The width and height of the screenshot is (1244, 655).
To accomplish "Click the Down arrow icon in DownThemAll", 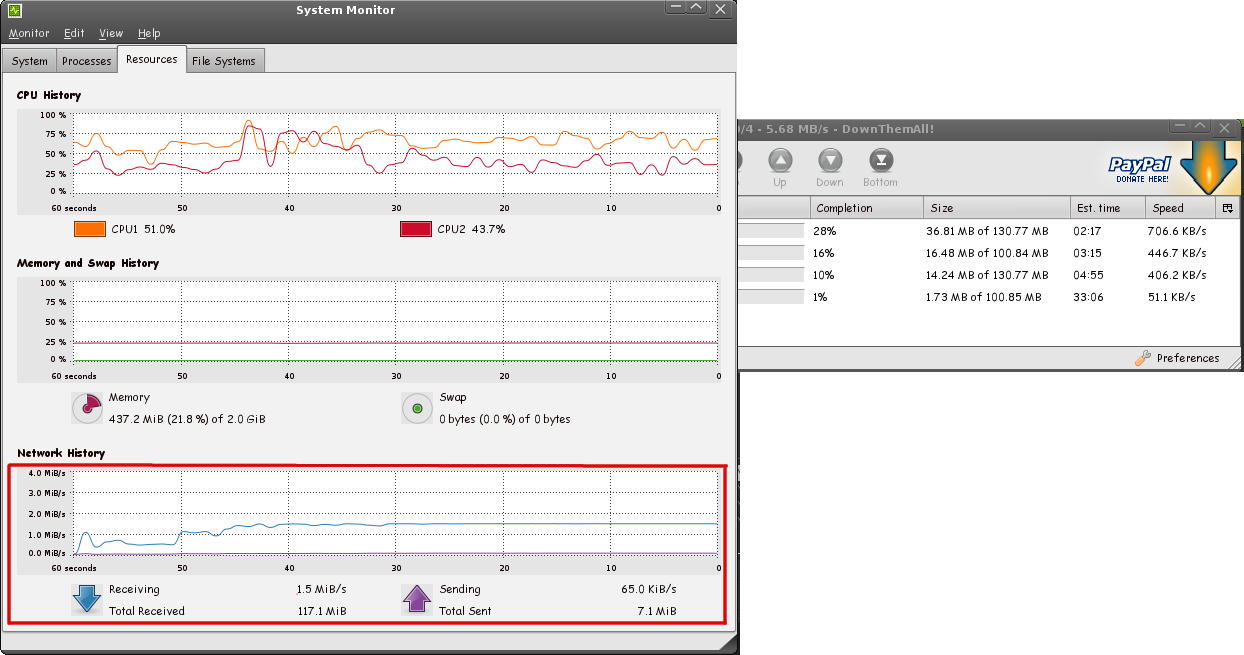I will (829, 162).
